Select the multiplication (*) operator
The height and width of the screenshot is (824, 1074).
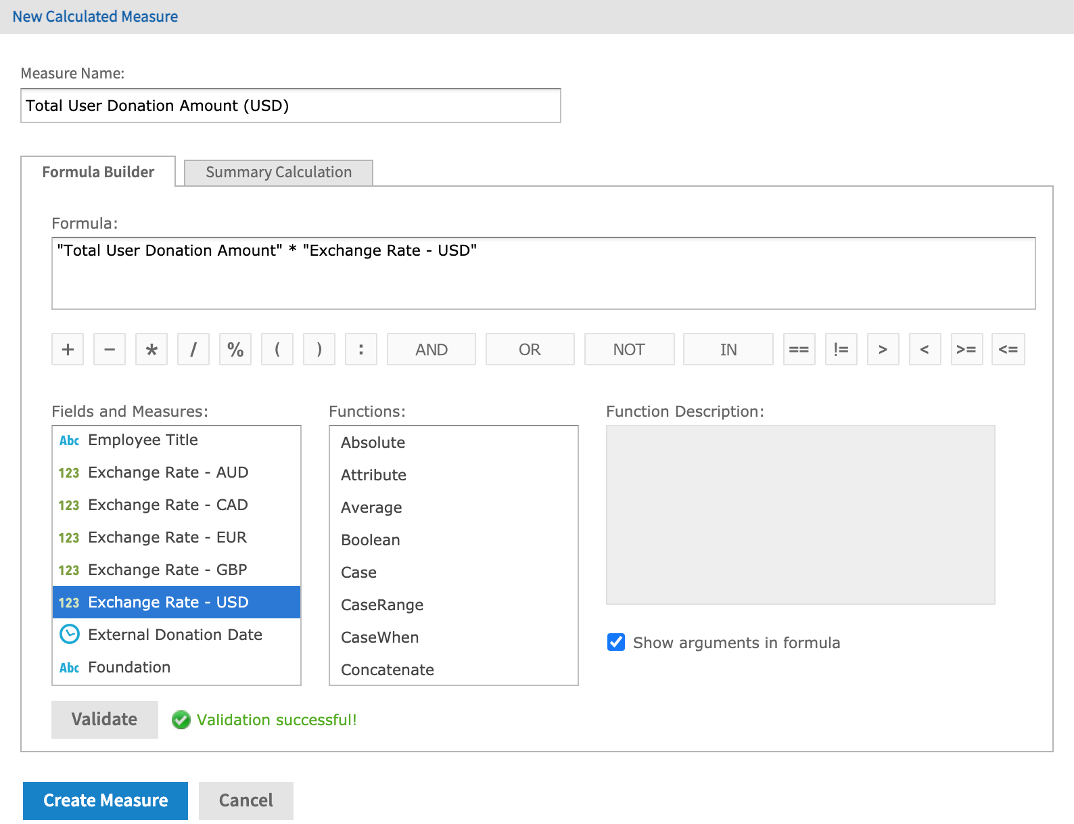coord(151,349)
